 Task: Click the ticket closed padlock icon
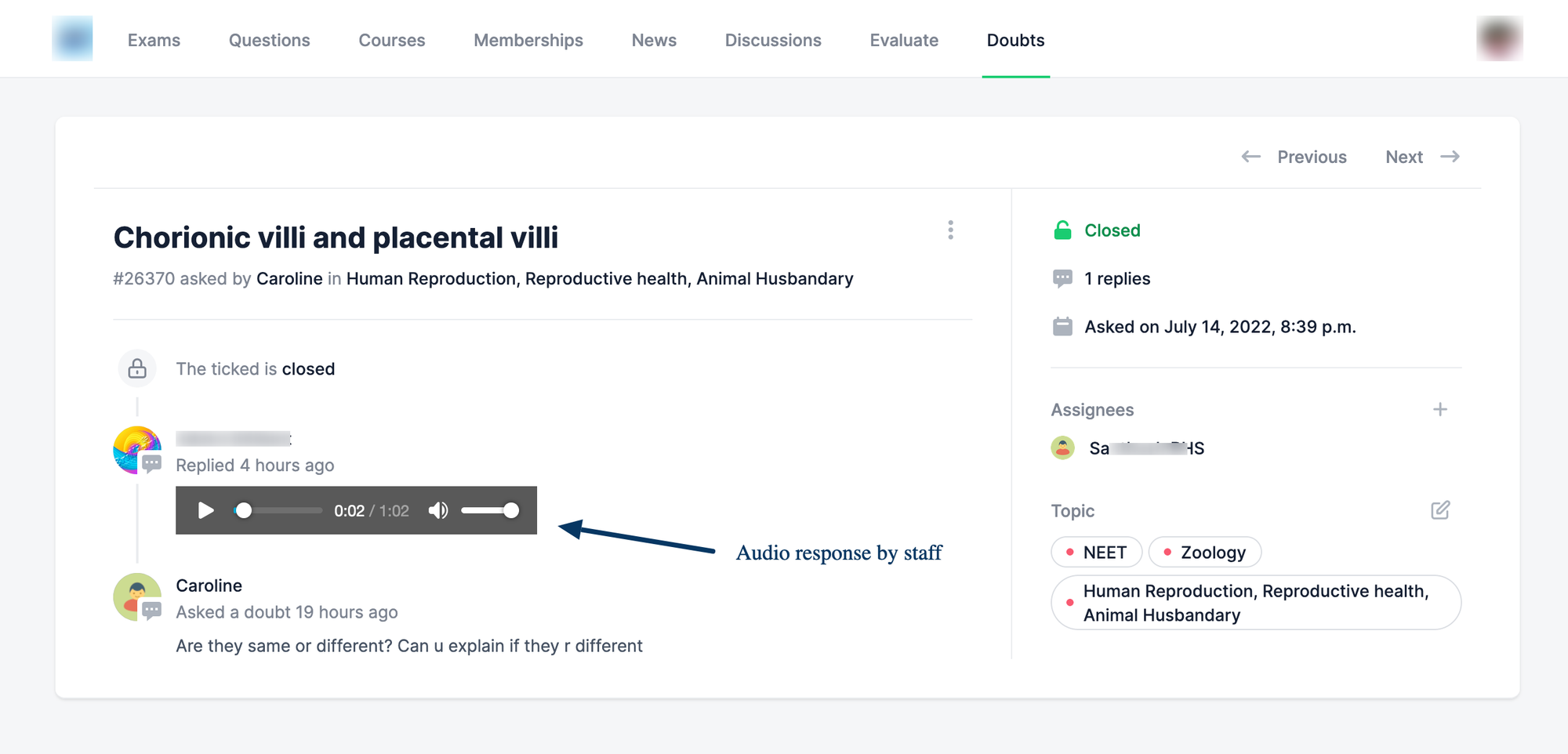(137, 368)
